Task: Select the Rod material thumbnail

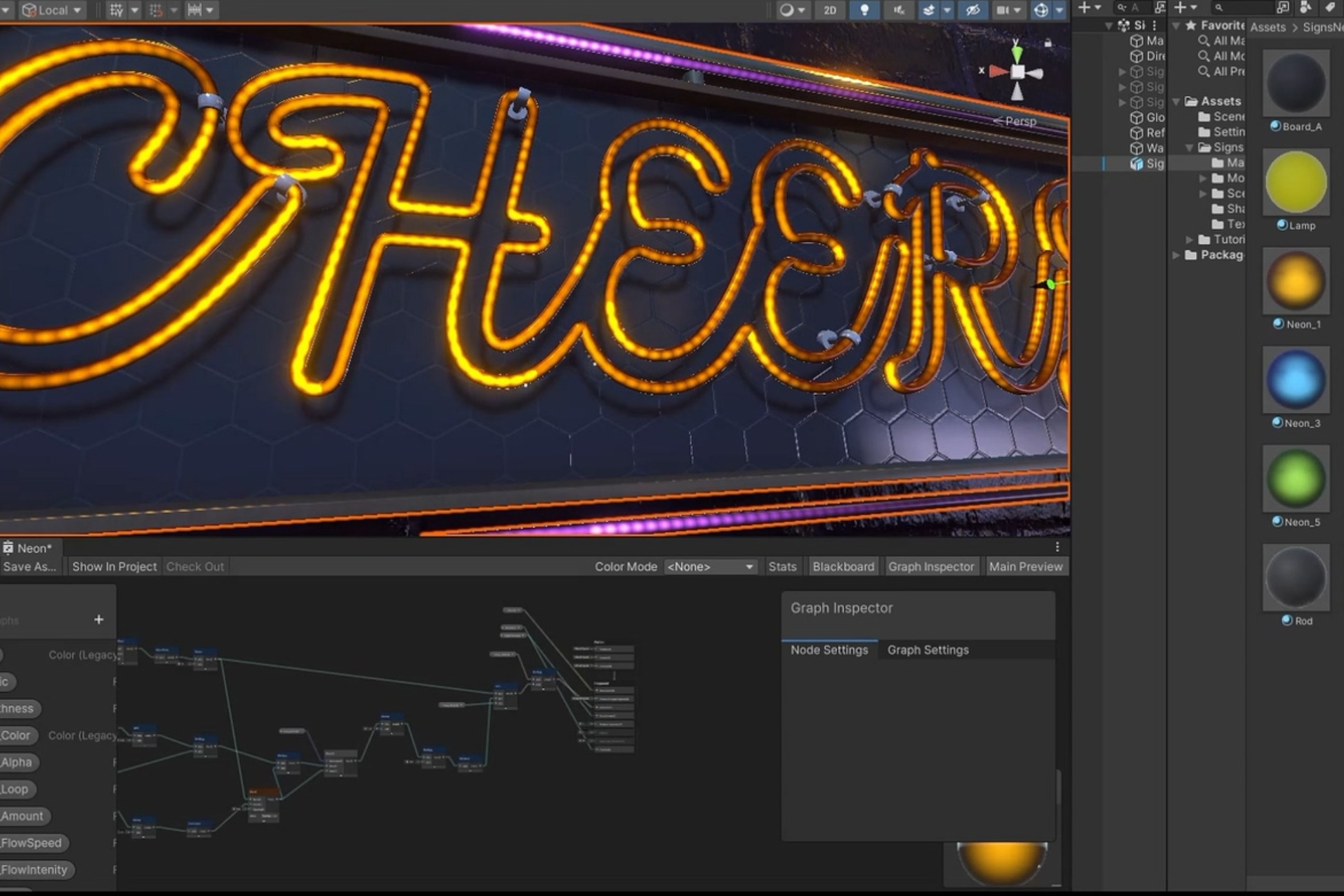Action: pyautogui.click(x=1296, y=578)
